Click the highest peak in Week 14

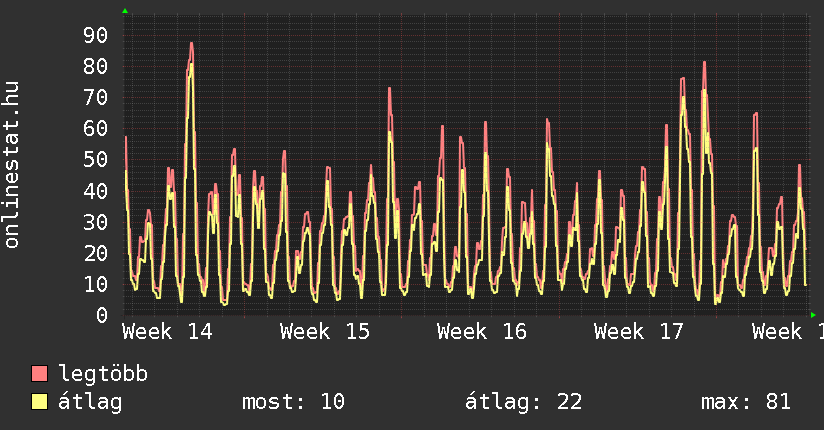(x=191, y=44)
